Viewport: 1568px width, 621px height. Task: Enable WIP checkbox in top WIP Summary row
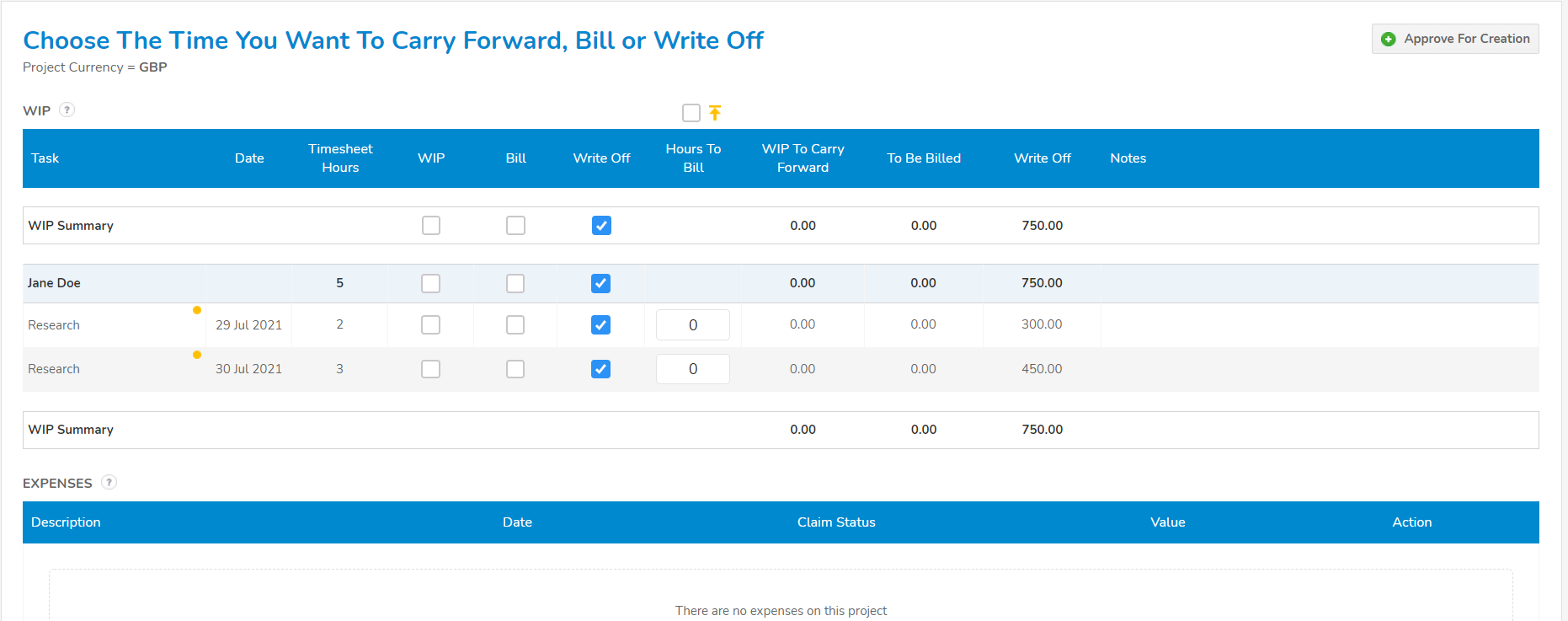[x=431, y=226]
